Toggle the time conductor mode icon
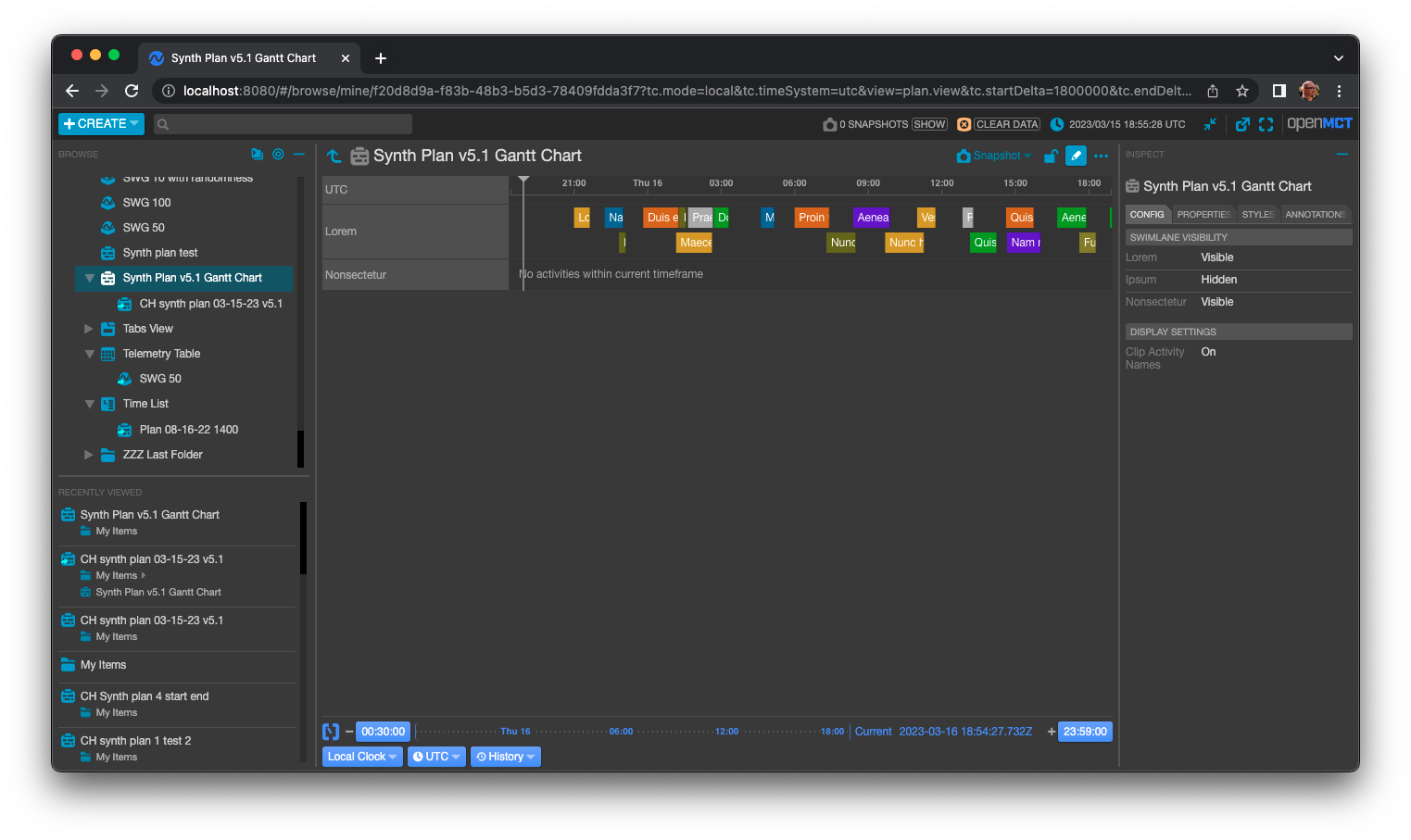 (x=331, y=732)
